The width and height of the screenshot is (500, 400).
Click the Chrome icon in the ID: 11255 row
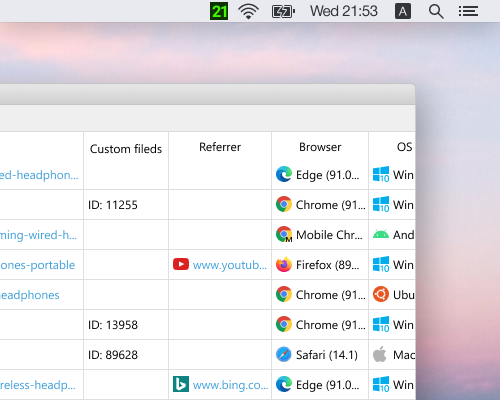coord(284,204)
